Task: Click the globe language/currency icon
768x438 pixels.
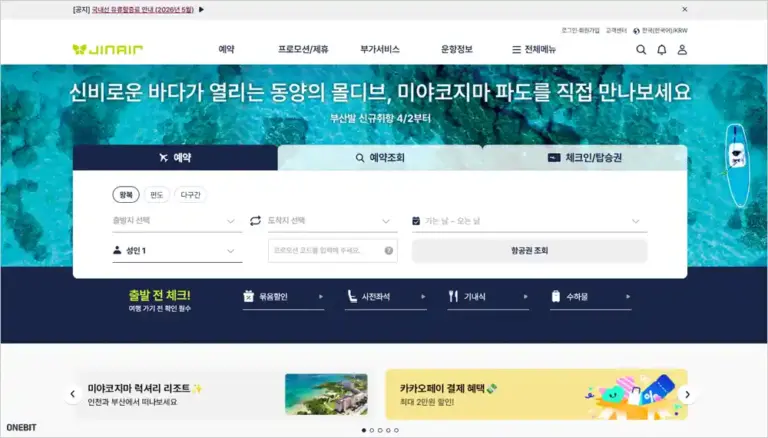Action: click(637, 30)
